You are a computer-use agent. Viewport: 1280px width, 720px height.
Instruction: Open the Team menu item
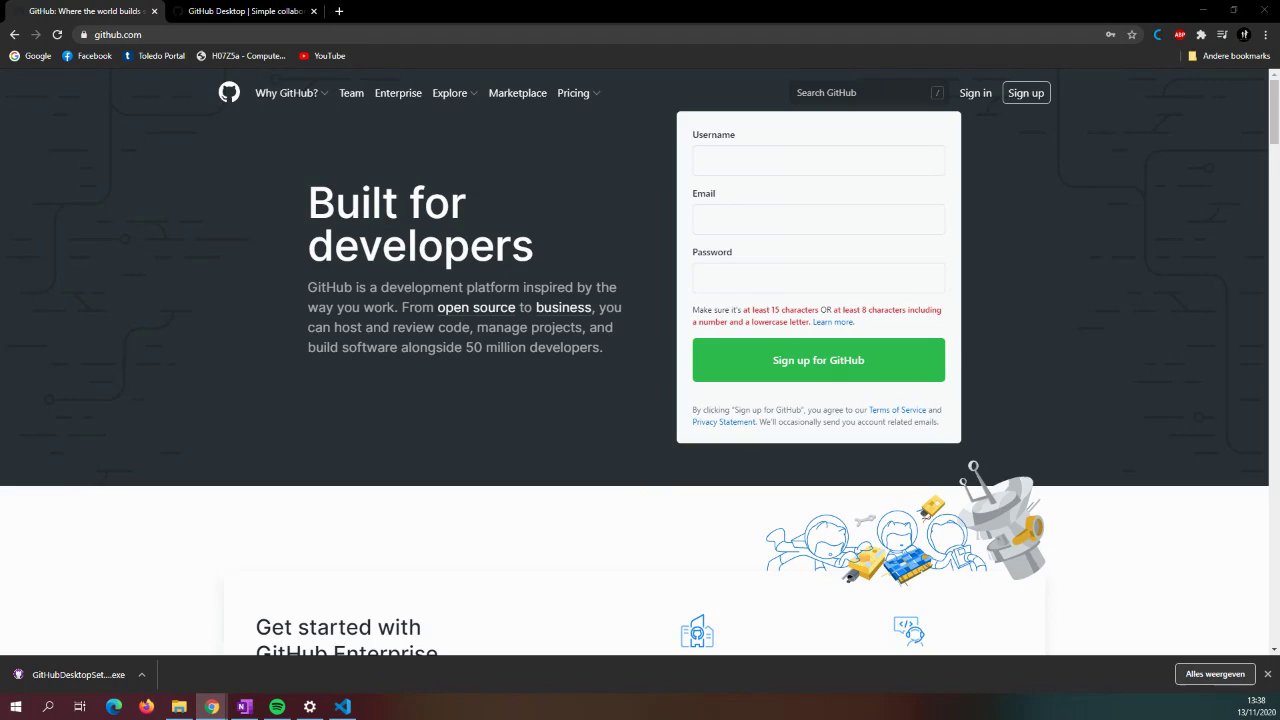pos(351,93)
